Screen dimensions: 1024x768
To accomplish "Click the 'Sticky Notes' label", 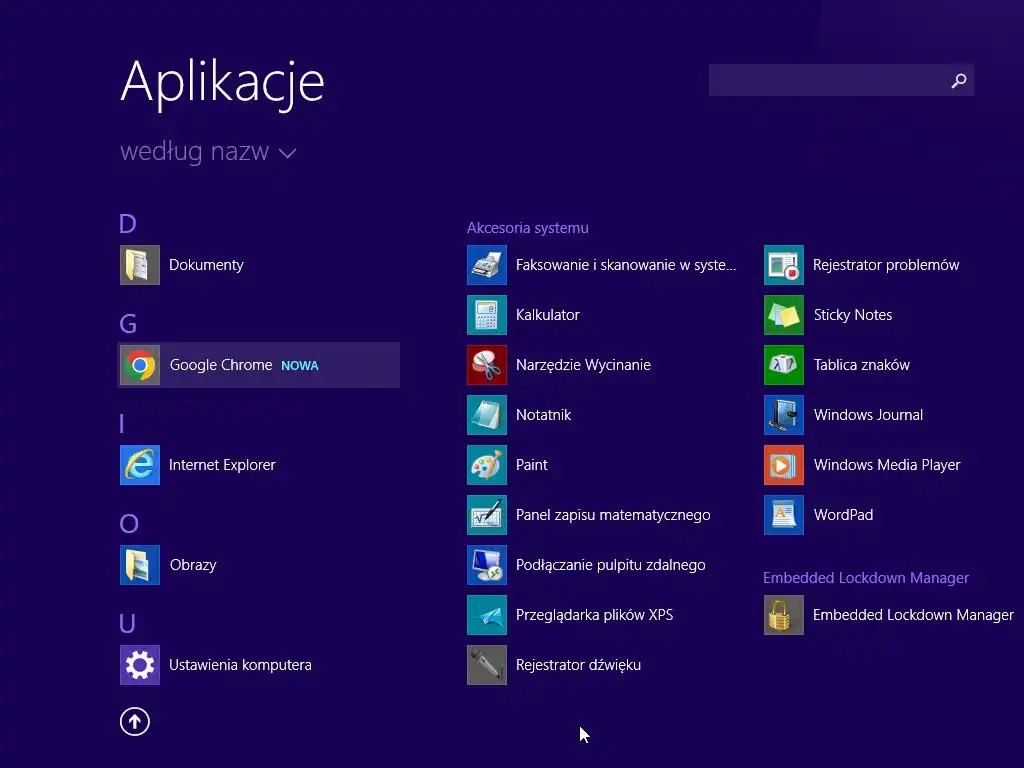I will (x=853, y=315).
